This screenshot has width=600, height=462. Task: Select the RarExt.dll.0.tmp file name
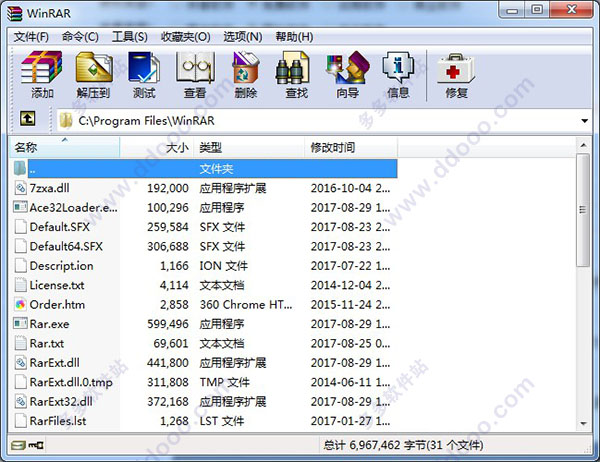coord(71,382)
